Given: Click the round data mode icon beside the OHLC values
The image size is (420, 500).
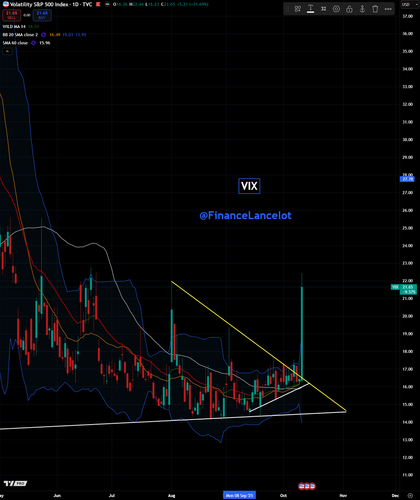Looking at the screenshot, I should (107, 4).
